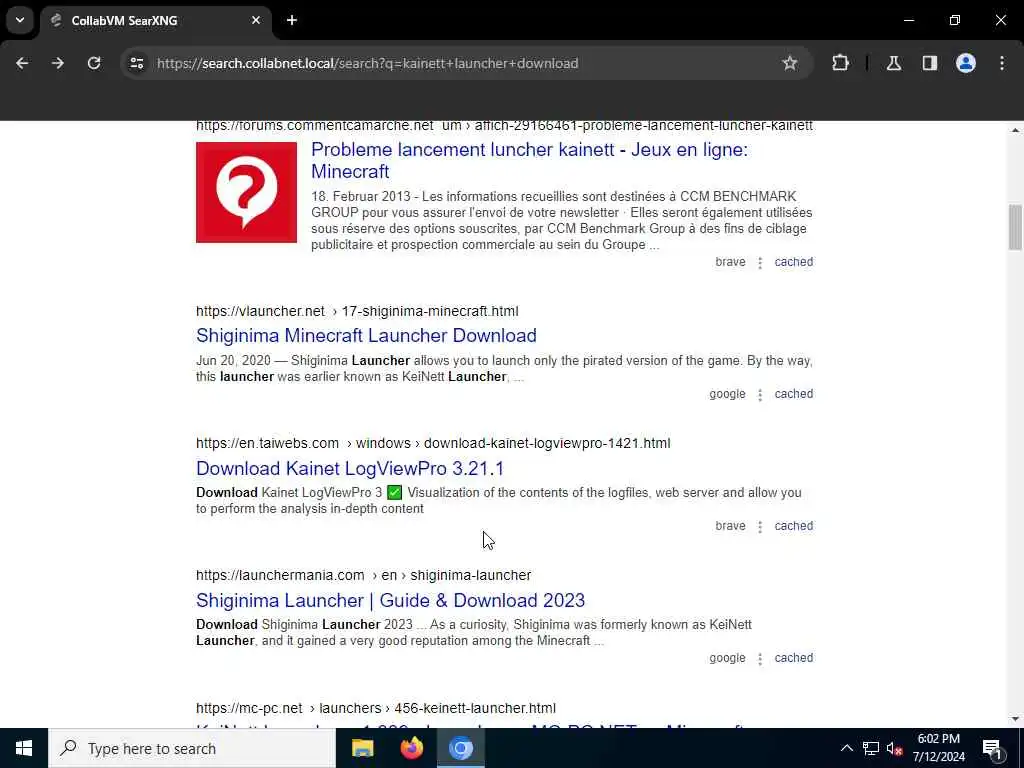
Task: Click page scrollbar thumb
Action: pyautogui.click(x=1015, y=227)
